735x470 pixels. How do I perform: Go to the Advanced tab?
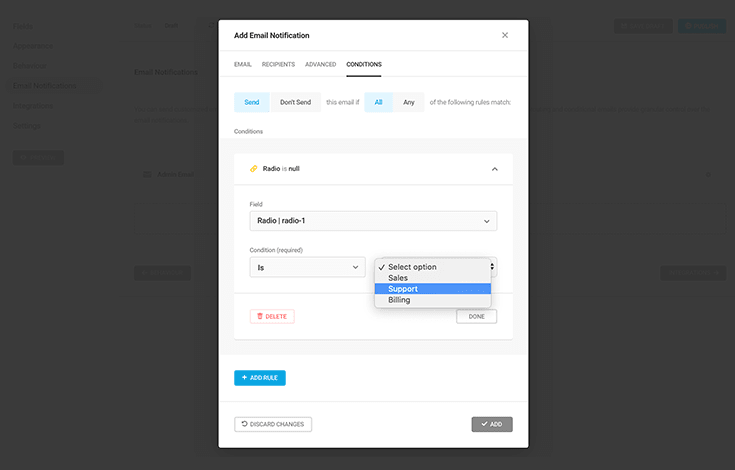click(320, 64)
